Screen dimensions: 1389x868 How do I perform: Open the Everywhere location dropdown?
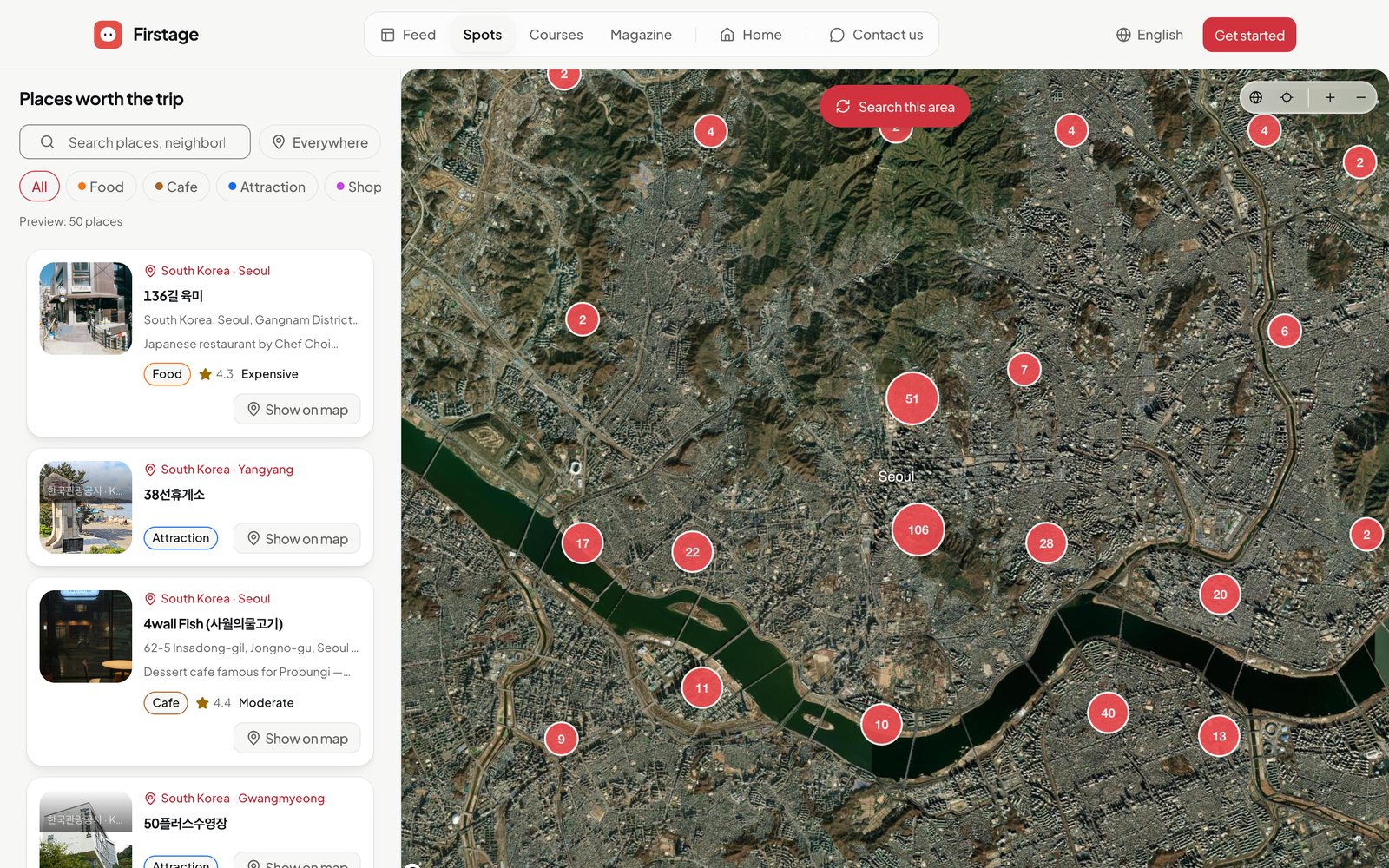pyautogui.click(x=319, y=142)
